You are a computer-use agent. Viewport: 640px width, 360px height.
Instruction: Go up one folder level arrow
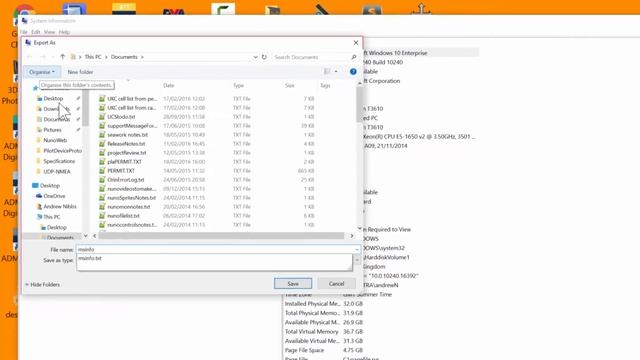pos(62,57)
